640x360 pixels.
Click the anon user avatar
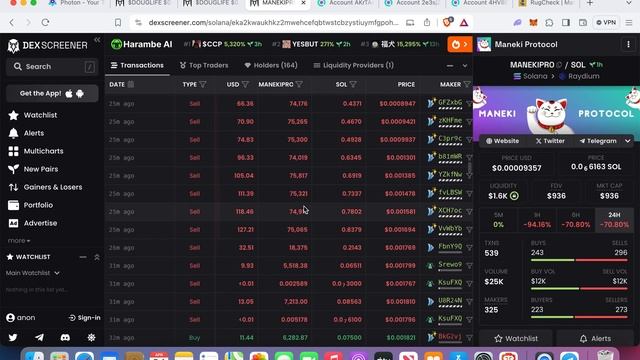pyautogui.click(x=11, y=318)
